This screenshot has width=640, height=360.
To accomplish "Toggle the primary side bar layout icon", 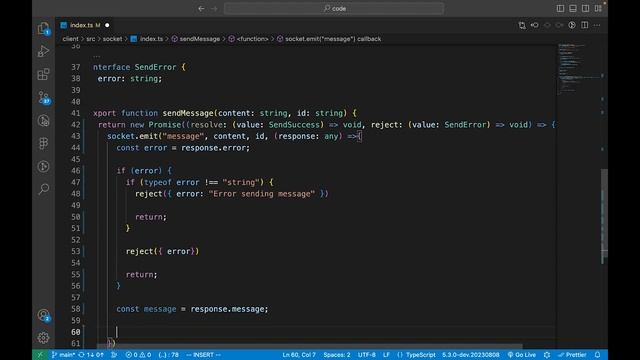I will pyautogui.click(x=560, y=8).
